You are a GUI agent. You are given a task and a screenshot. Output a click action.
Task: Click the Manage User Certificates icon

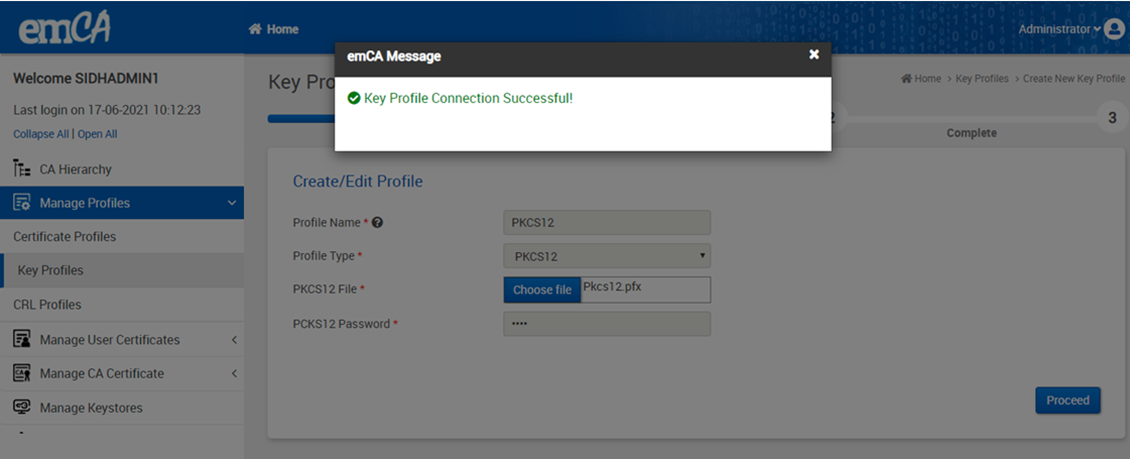click(x=21, y=340)
